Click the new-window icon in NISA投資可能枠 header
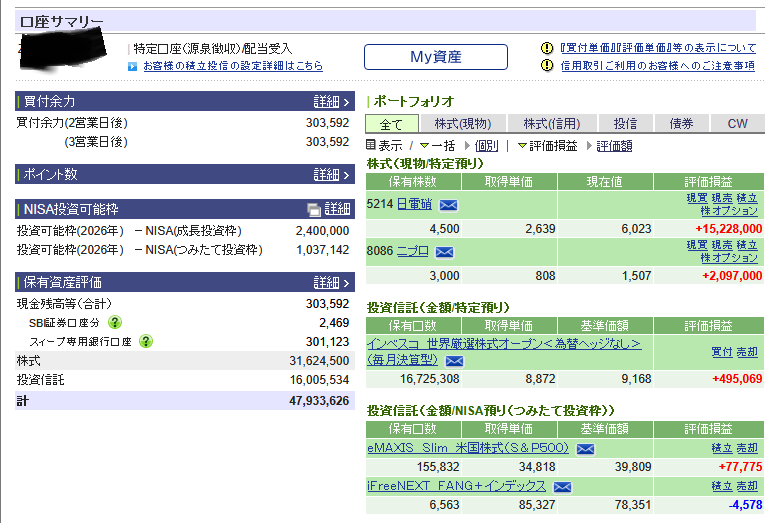 tap(314, 209)
